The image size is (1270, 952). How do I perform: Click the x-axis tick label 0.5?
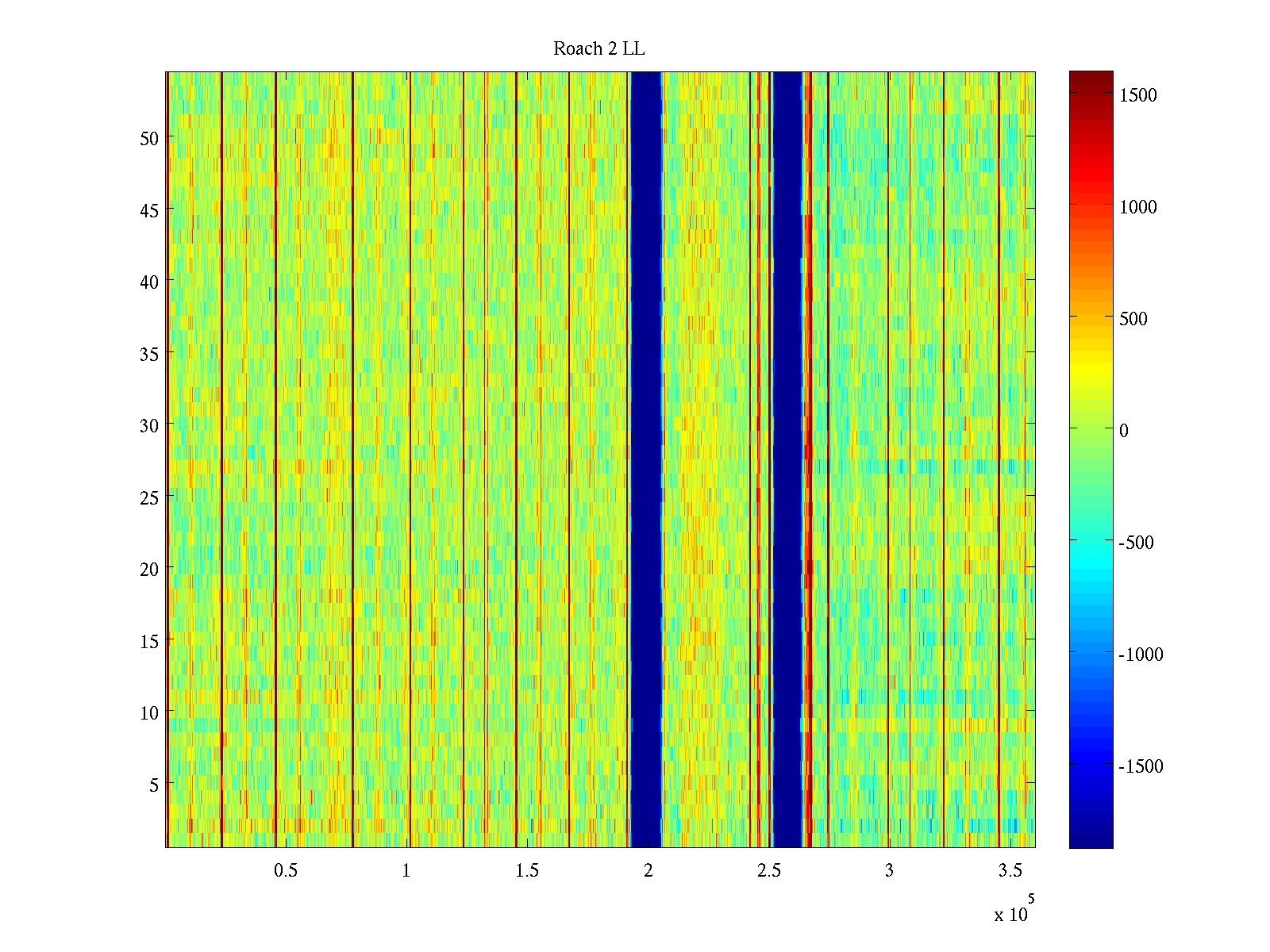click(x=286, y=871)
